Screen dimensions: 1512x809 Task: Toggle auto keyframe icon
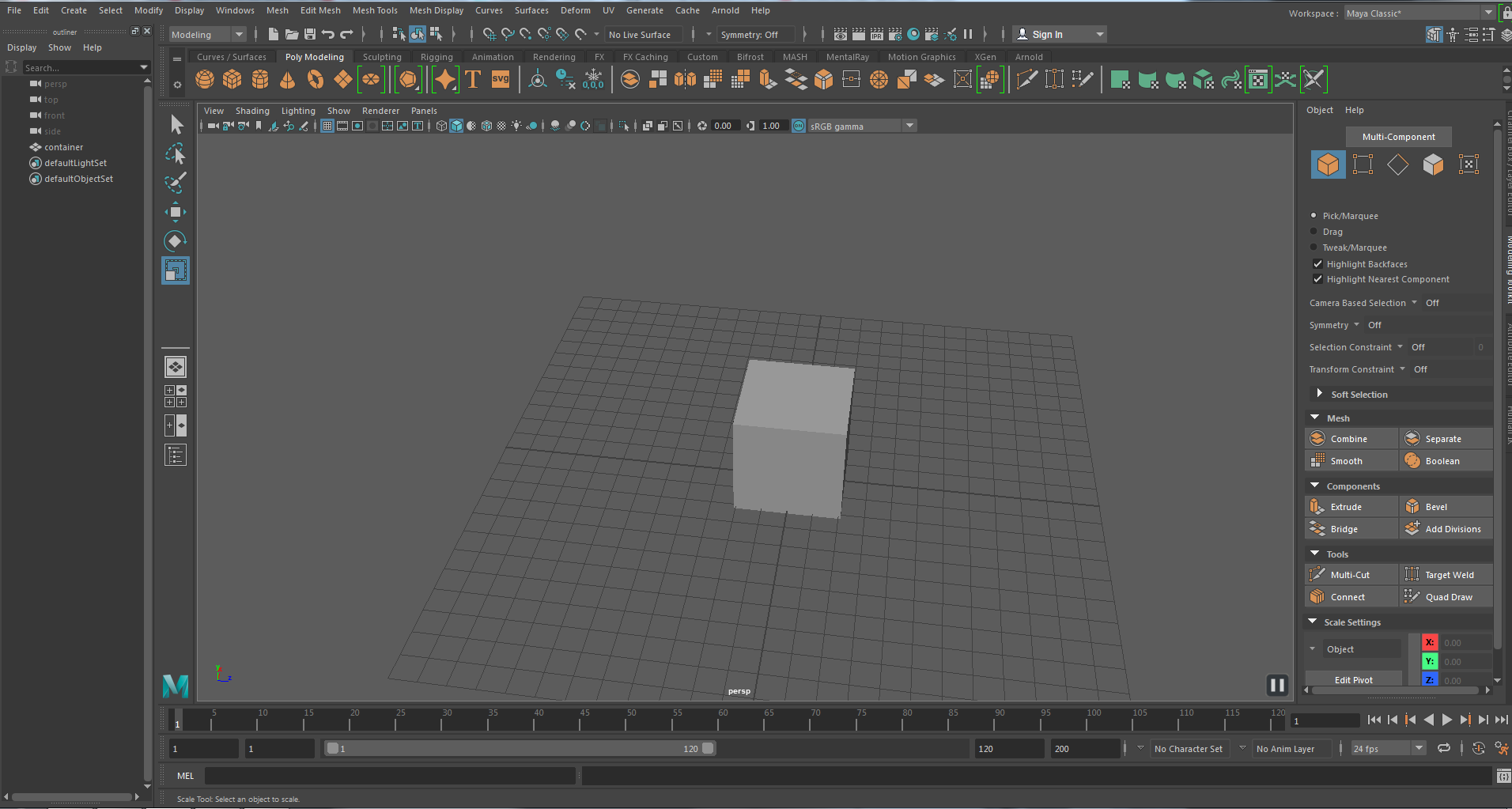(1478, 748)
